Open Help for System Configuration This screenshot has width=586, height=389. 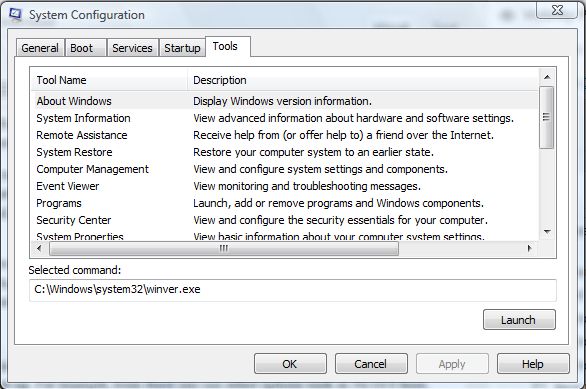tap(533, 364)
